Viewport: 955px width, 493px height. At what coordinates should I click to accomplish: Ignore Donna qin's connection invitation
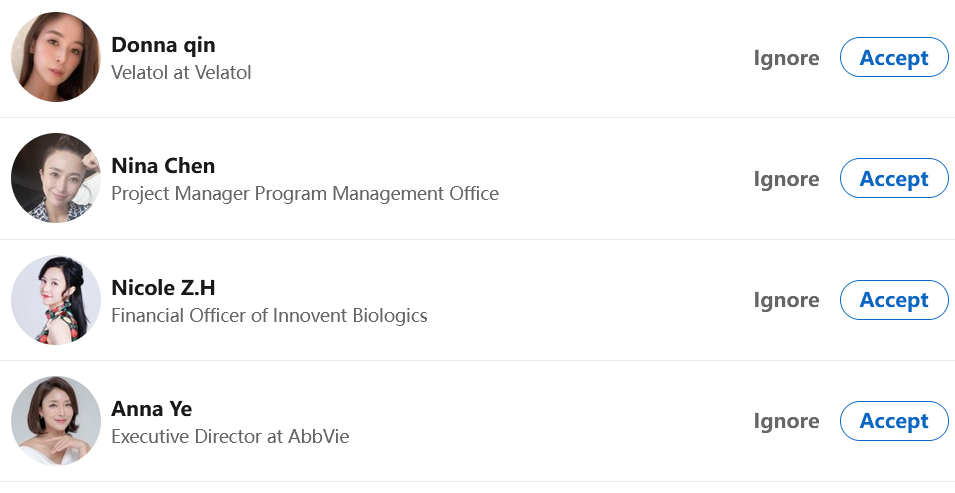(x=786, y=58)
